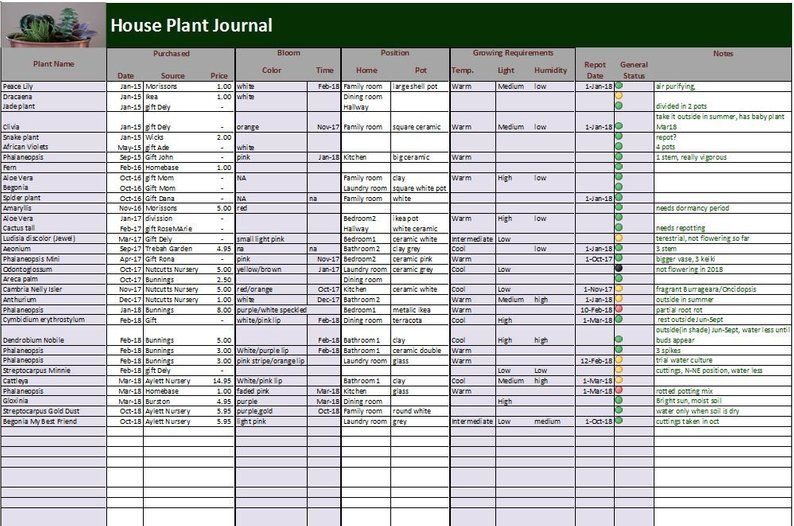Image resolution: width=794 pixels, height=526 pixels.
Task: Select the Phalaenopsis Mini status dot
Action: click(x=618, y=258)
